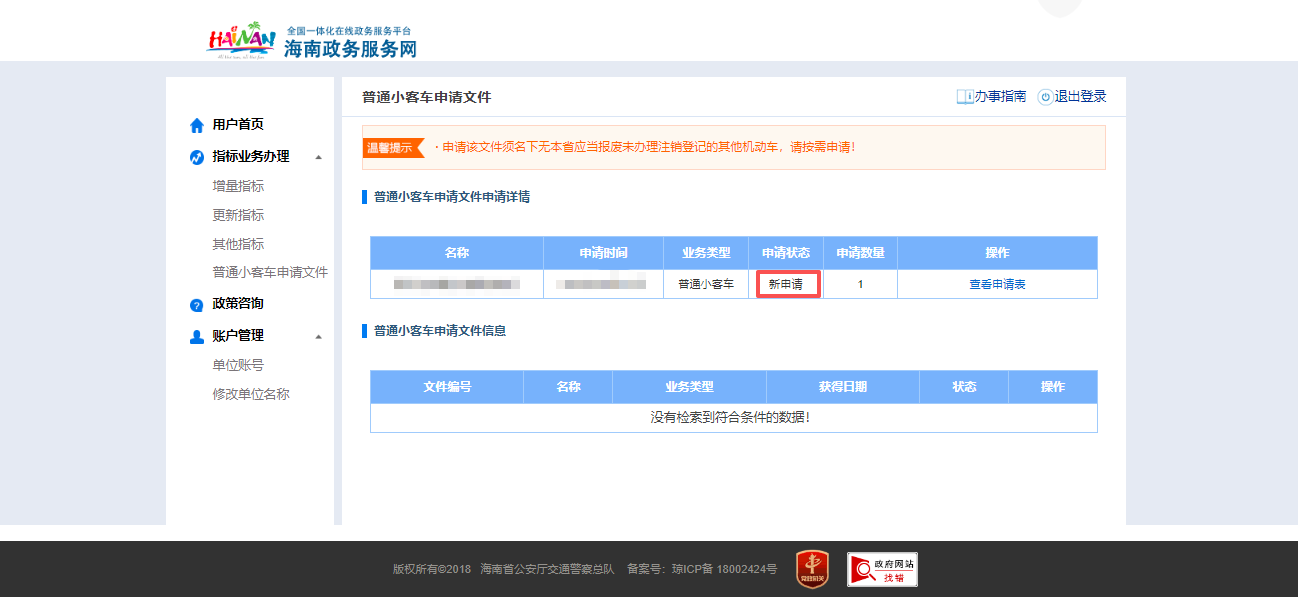
Task: Click the home icon beside 用户首页
Action: click(x=196, y=124)
